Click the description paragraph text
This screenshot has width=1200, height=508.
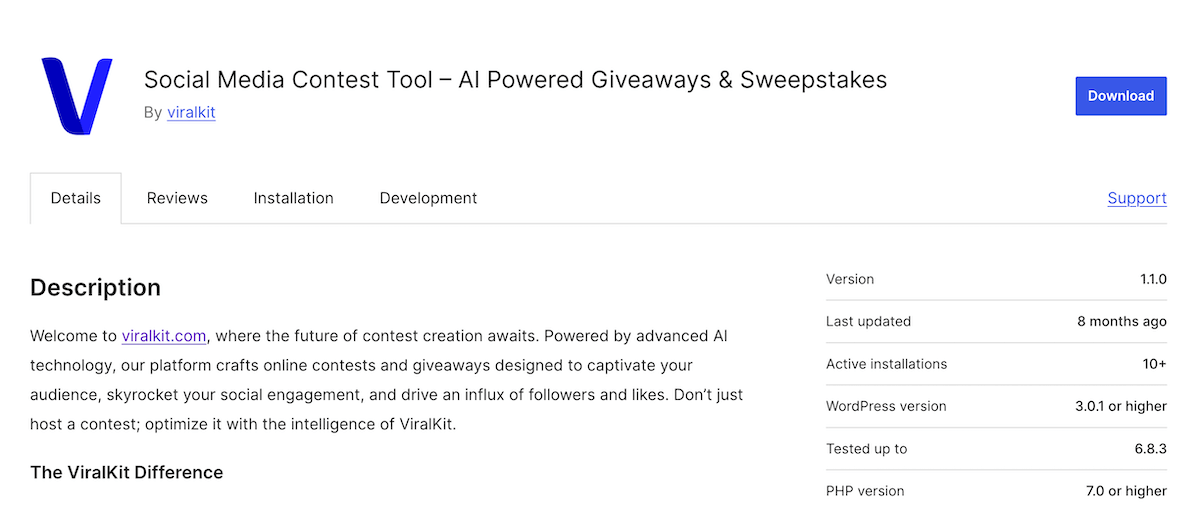[386, 379]
